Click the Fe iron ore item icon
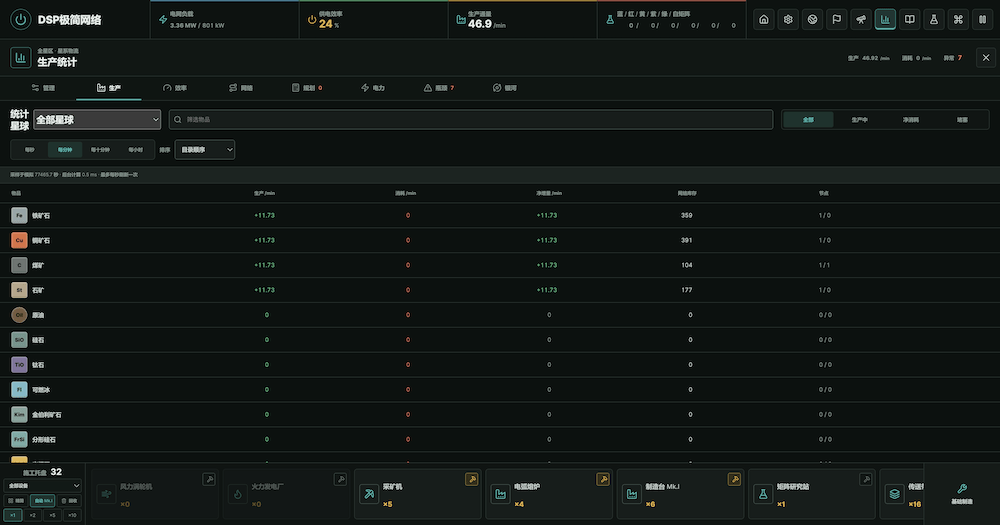1000x525 pixels. 19,216
